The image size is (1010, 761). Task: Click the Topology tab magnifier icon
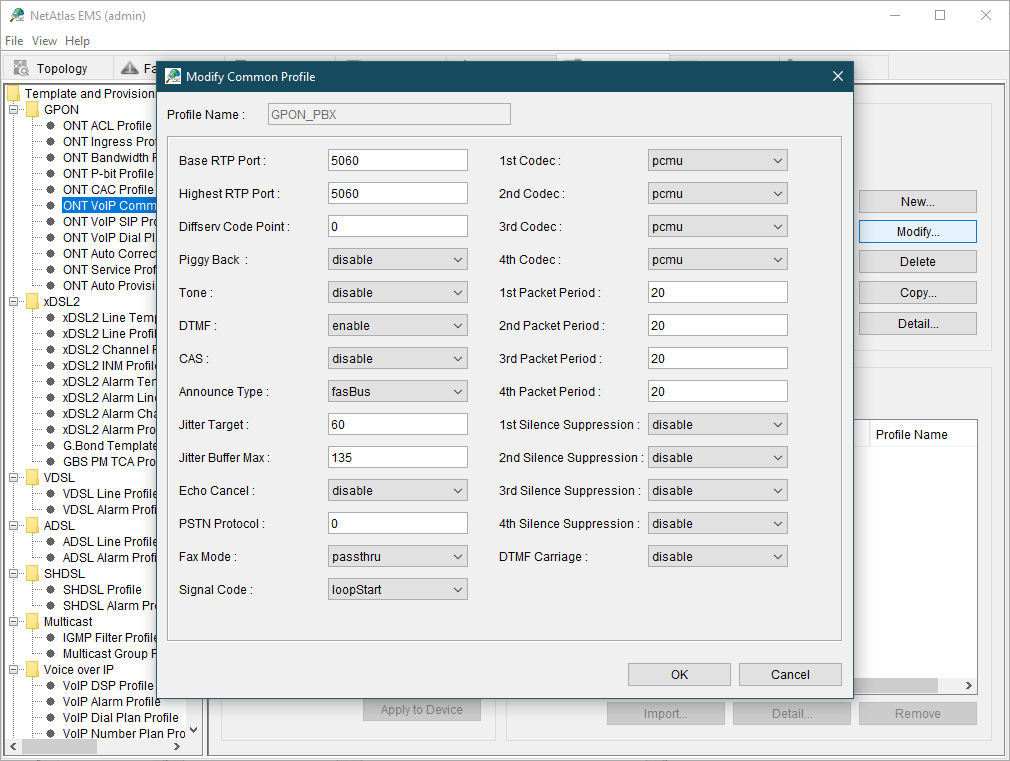(x=21, y=68)
